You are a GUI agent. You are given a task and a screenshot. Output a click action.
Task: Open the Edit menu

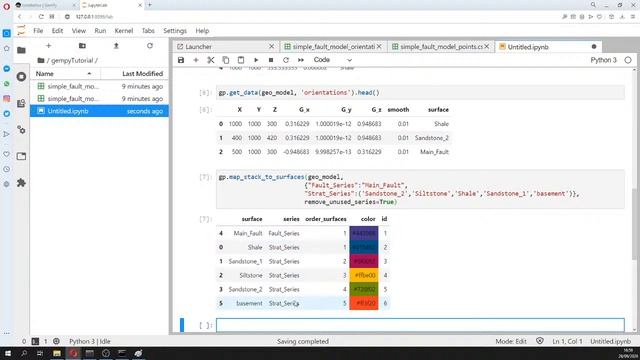(58, 31)
